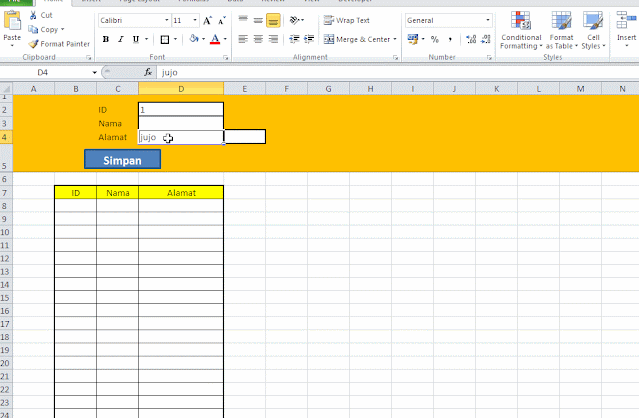This screenshot has width=639, height=418.
Task: Align text left
Action: [x=243, y=39]
